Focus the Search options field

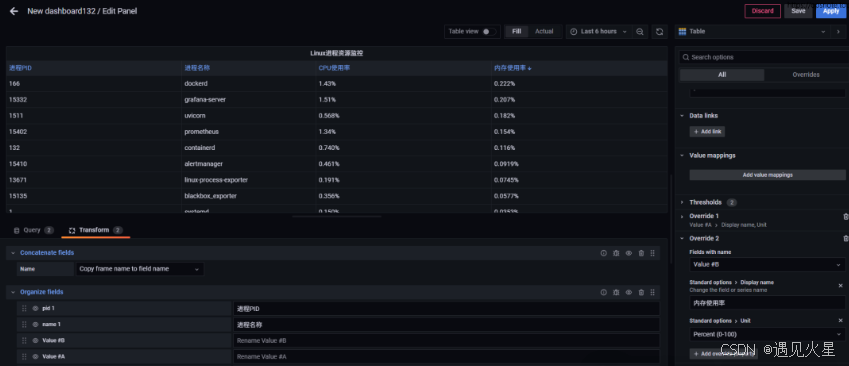tap(764, 57)
